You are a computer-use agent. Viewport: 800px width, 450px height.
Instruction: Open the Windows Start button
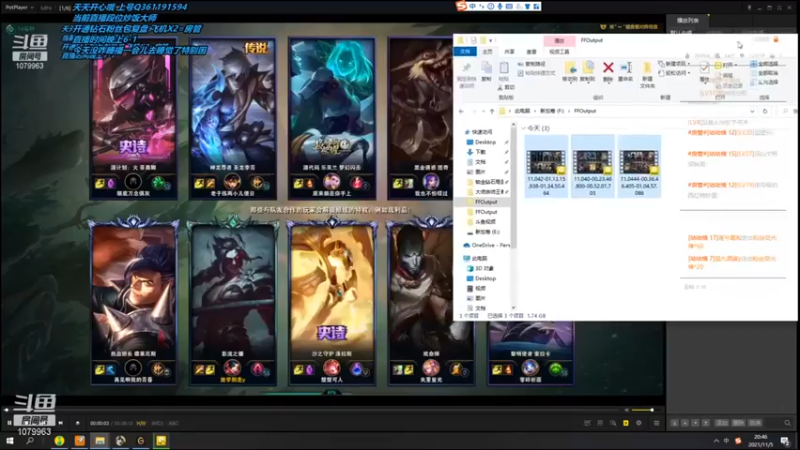tap(10, 441)
